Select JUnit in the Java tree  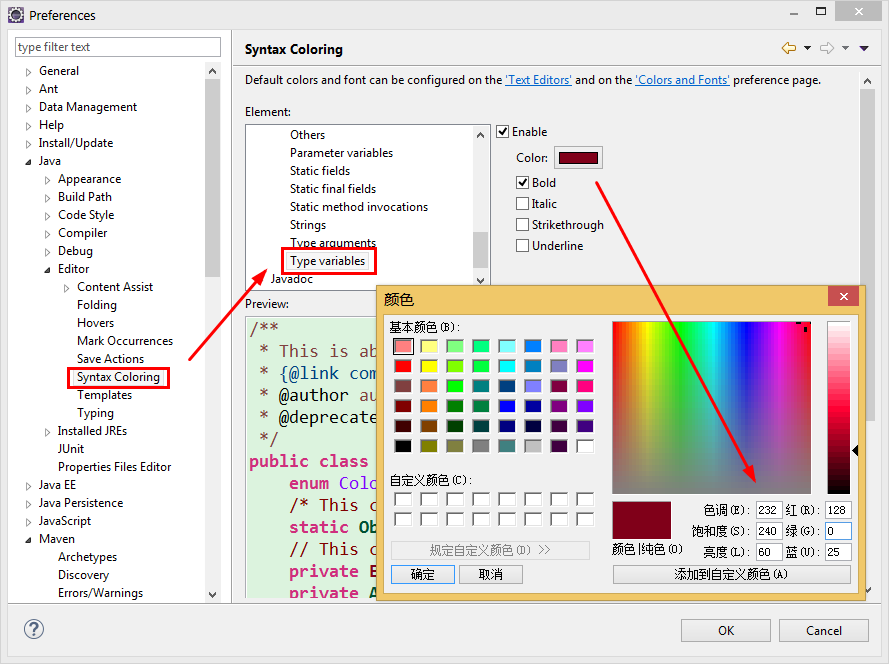coord(71,449)
